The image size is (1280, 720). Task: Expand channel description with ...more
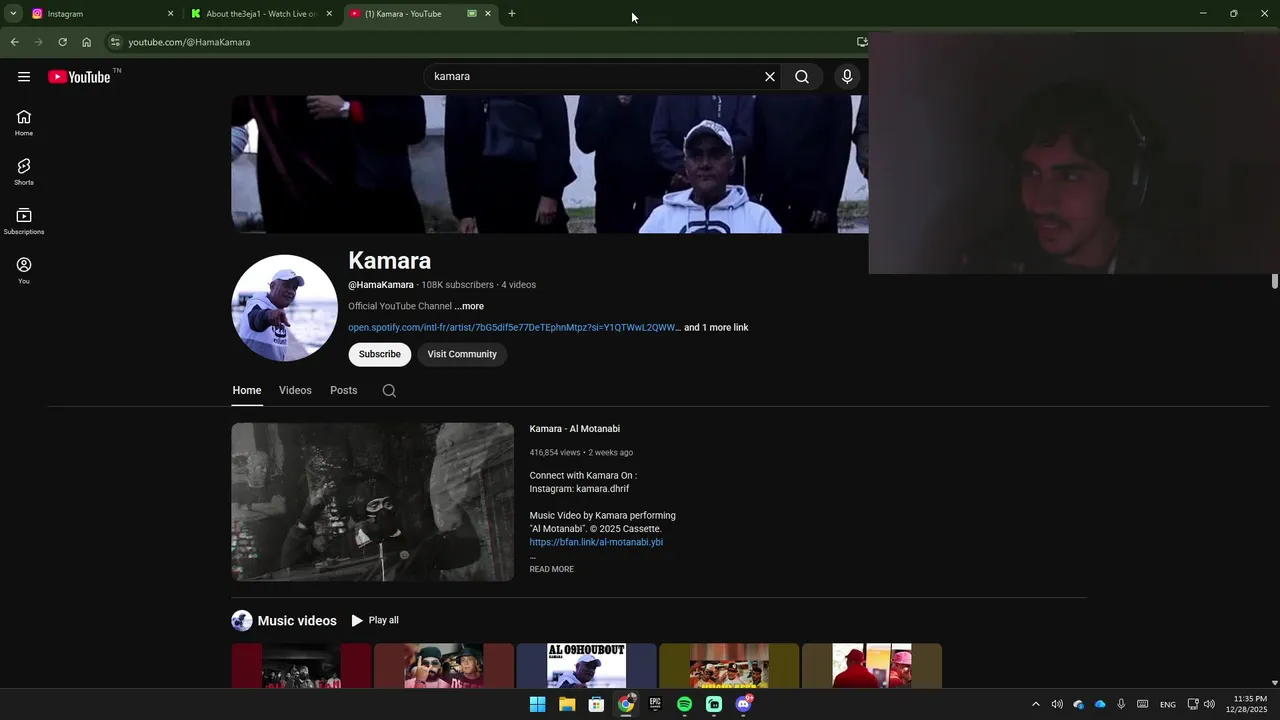[x=469, y=306]
